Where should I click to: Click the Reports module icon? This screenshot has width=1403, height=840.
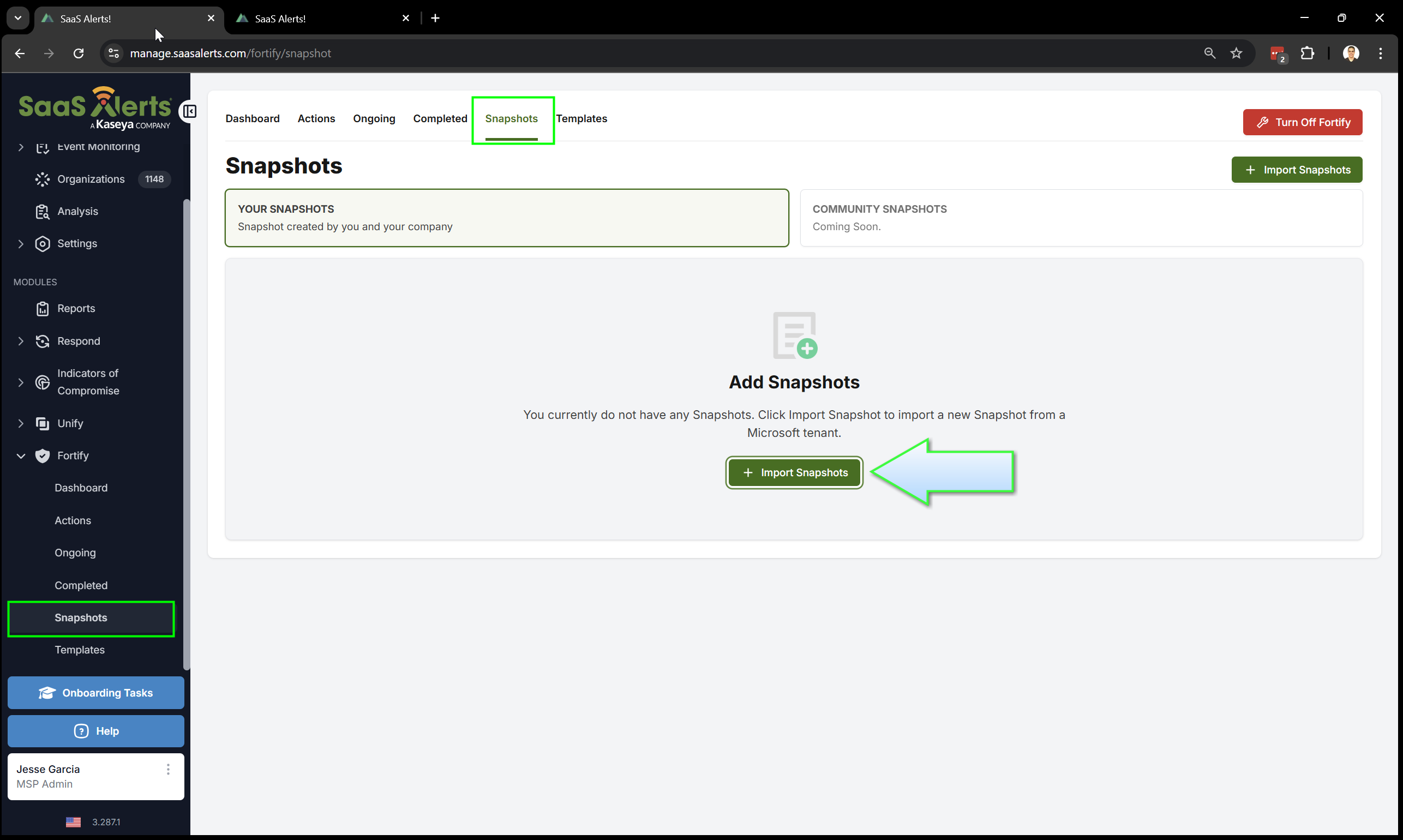coord(43,309)
